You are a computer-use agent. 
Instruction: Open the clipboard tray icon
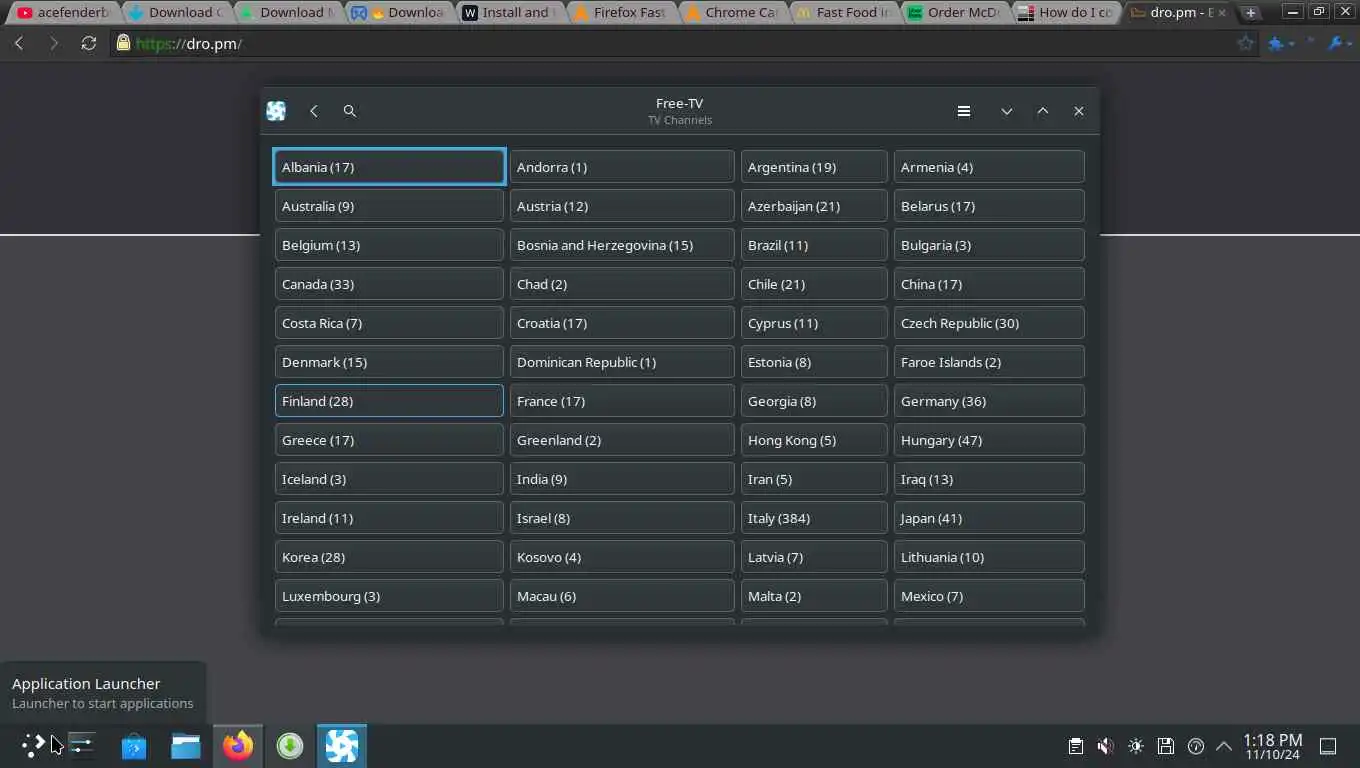(1076, 746)
